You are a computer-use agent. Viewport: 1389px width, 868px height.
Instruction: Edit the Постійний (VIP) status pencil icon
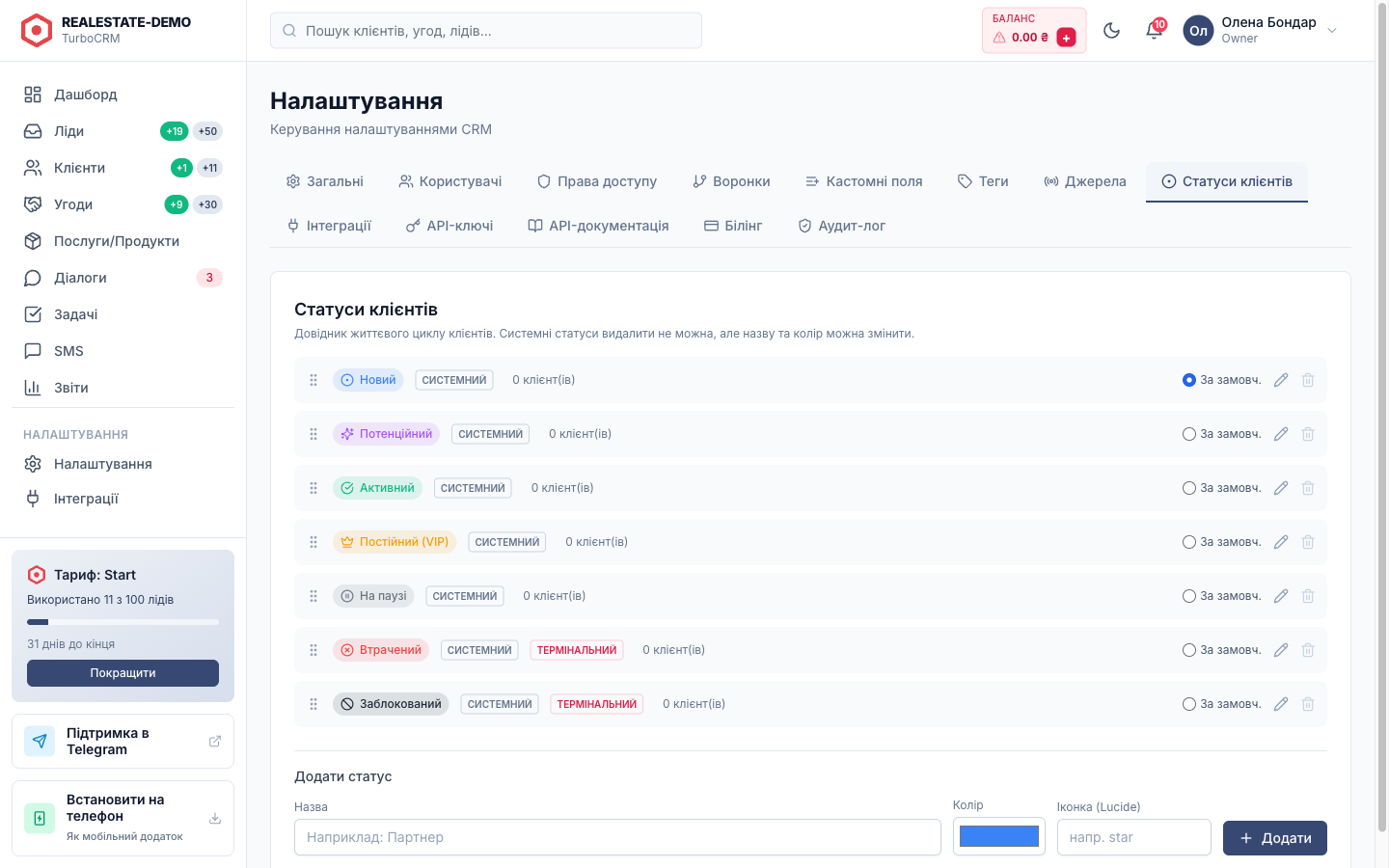click(x=1281, y=542)
